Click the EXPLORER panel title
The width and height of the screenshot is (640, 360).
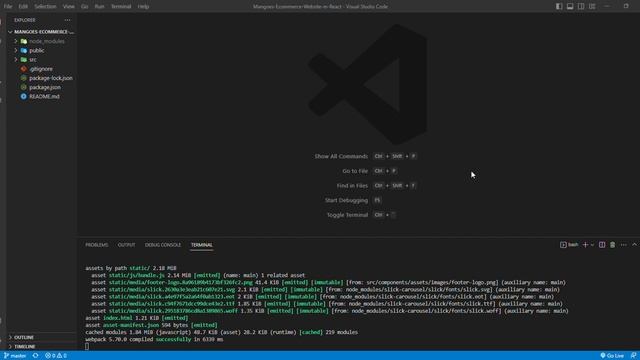click(x=25, y=20)
